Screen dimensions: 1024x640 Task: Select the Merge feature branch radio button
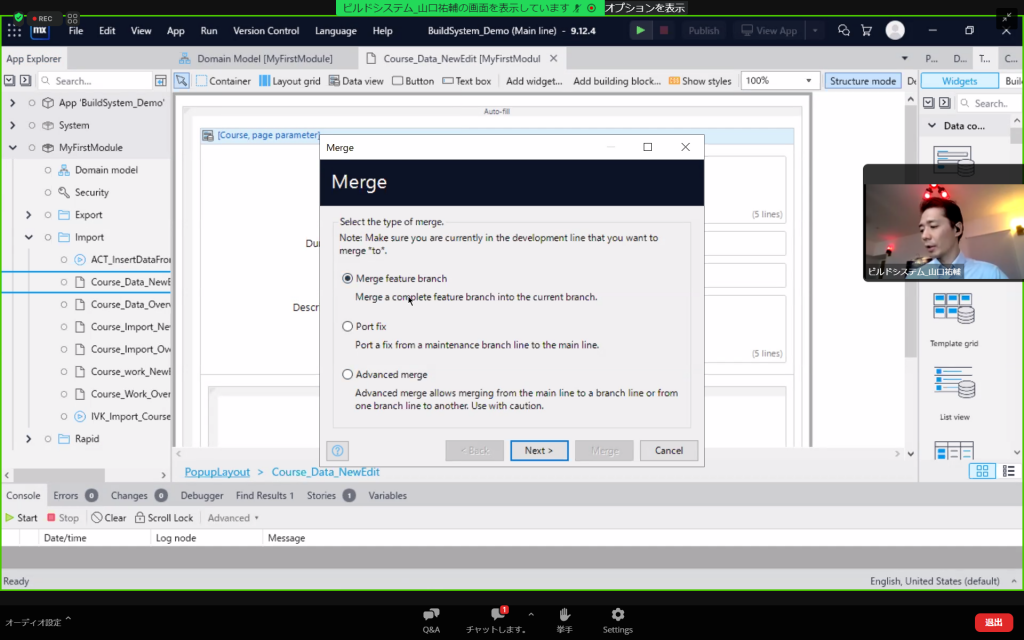point(348,279)
